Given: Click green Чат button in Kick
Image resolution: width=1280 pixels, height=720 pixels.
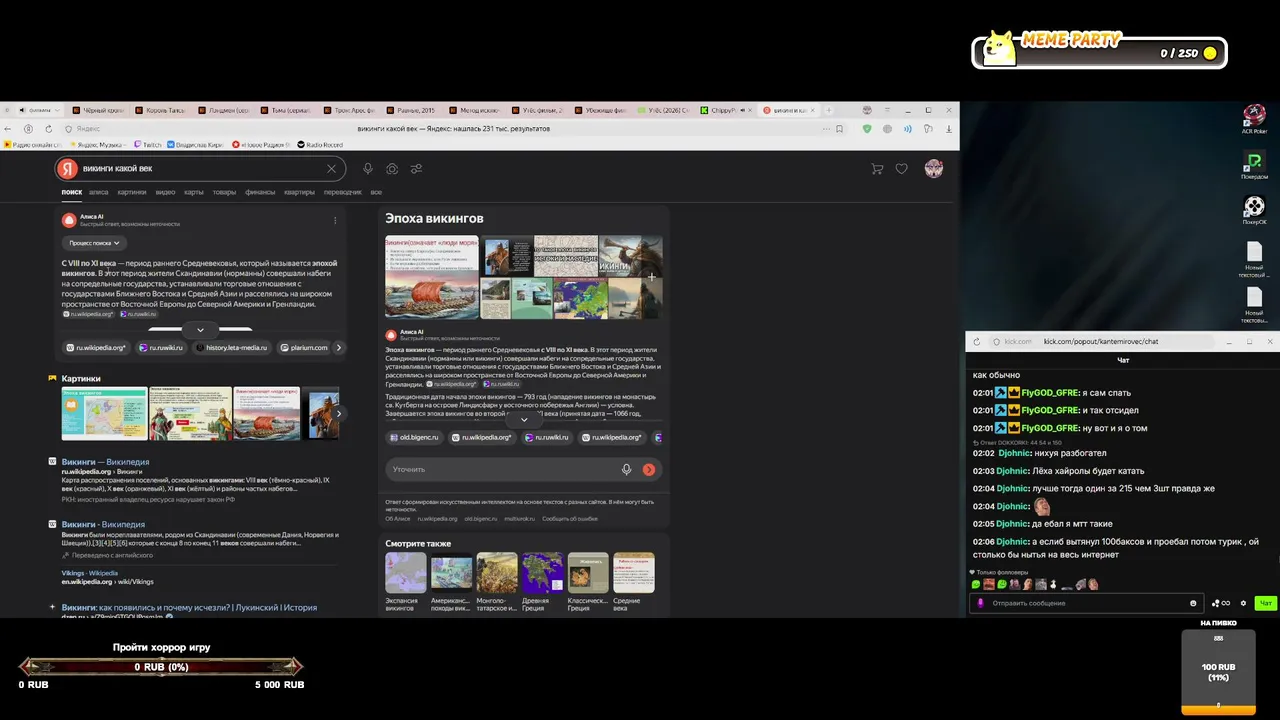Looking at the screenshot, I should point(1266,603).
